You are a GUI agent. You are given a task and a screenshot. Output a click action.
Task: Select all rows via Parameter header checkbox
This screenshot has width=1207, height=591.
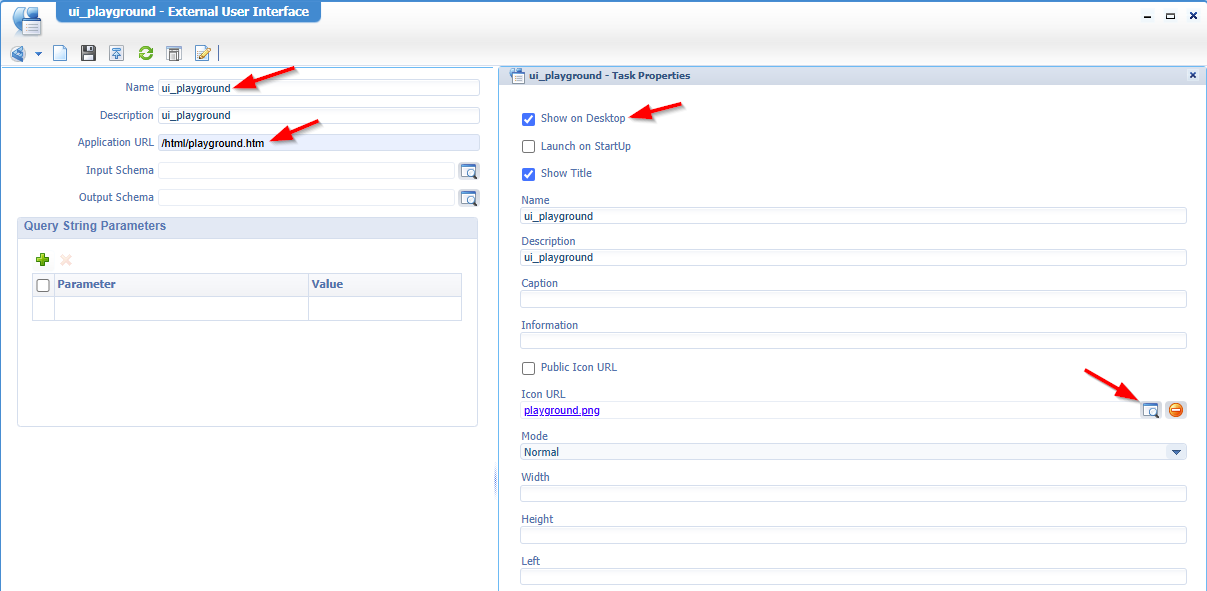[43, 285]
